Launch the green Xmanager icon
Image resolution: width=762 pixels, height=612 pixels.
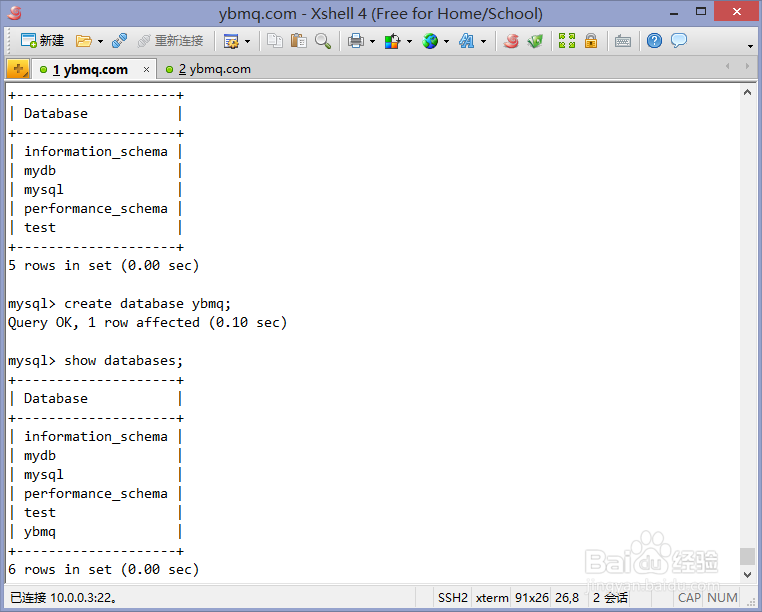[x=535, y=41]
